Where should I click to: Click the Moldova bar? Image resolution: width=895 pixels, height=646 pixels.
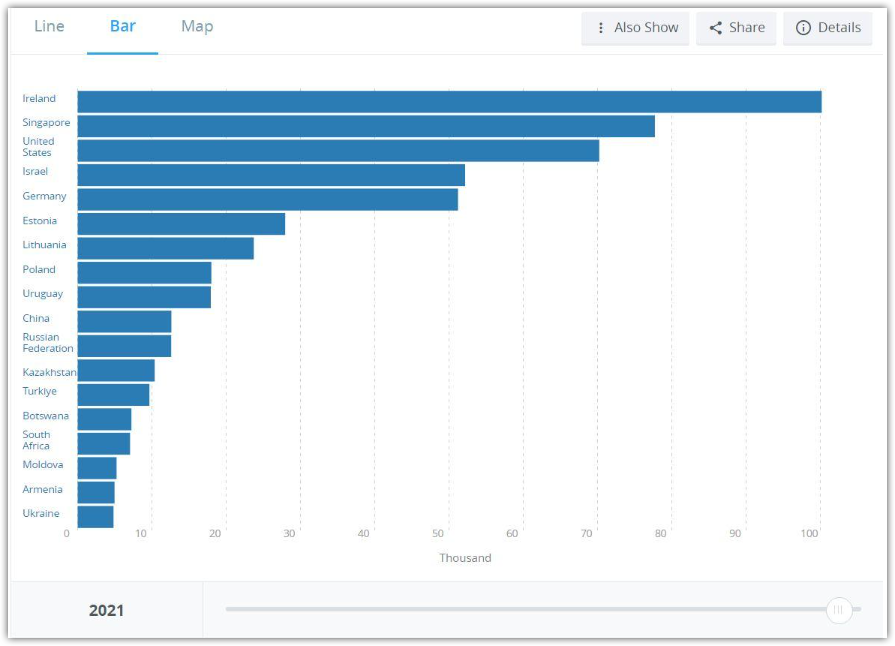[97, 468]
